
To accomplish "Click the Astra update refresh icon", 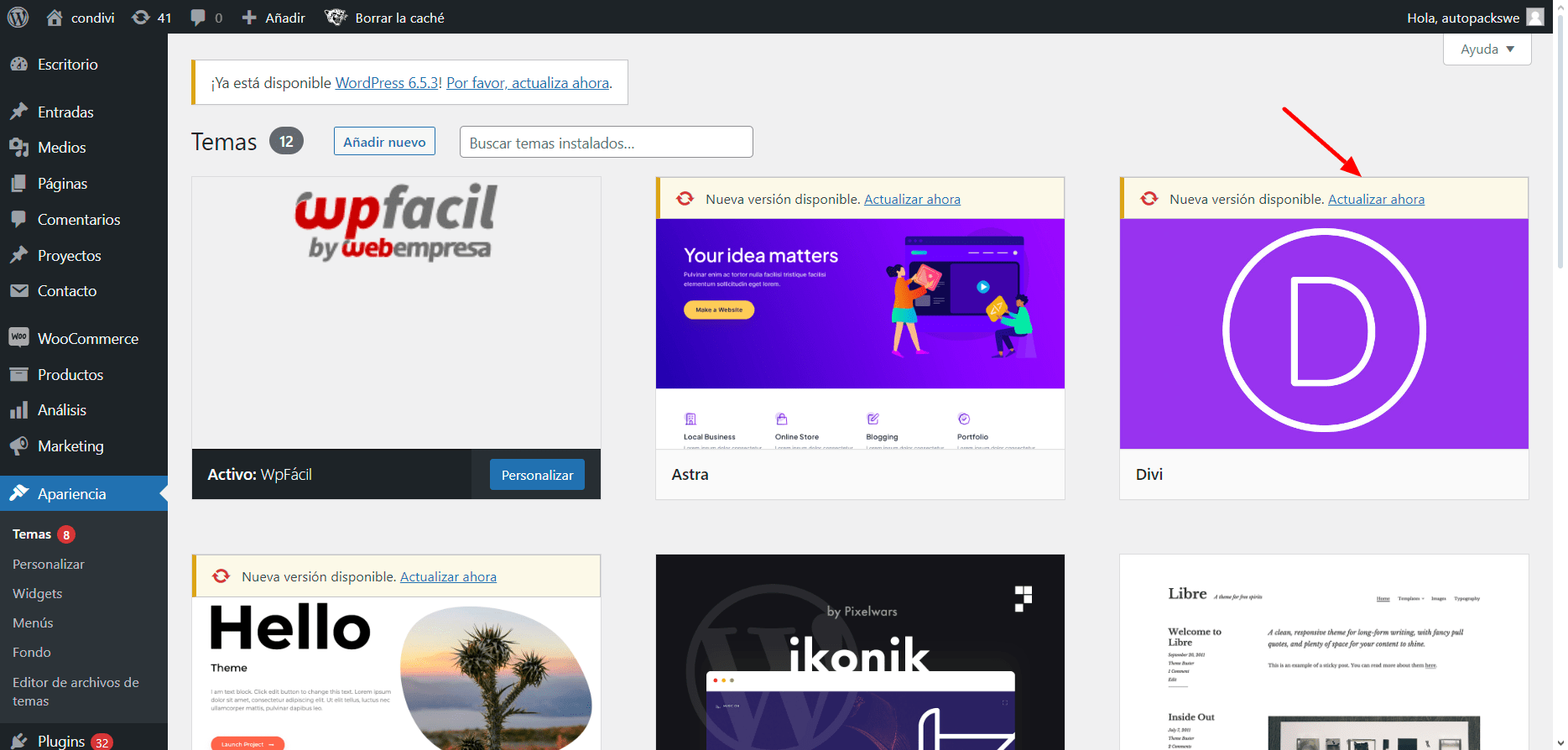I will click(x=685, y=199).
